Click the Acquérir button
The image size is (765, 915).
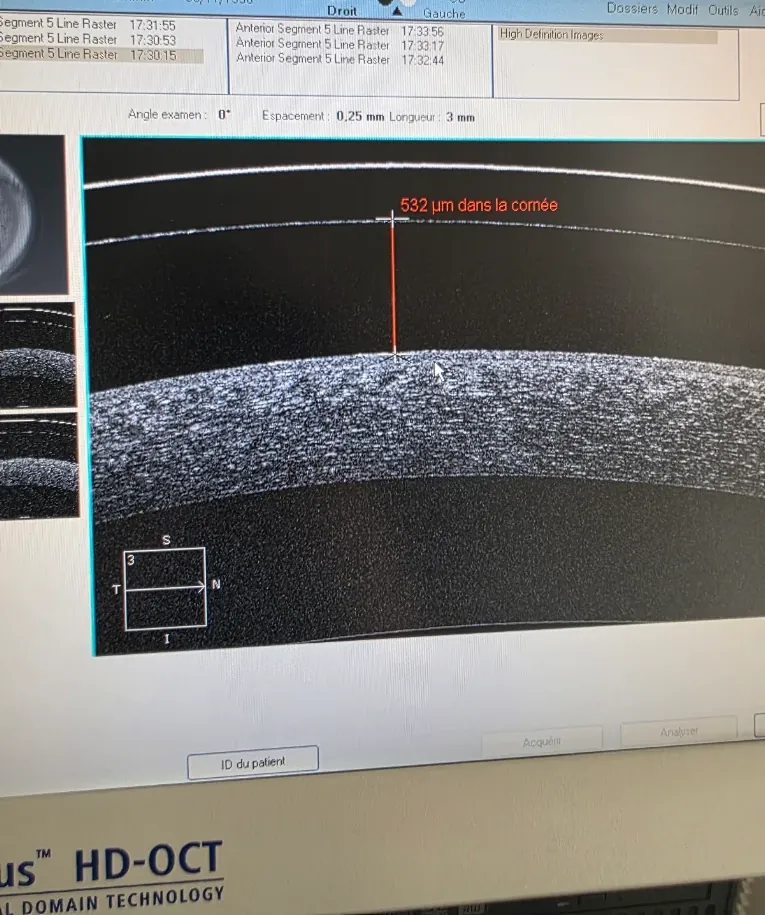click(x=542, y=741)
